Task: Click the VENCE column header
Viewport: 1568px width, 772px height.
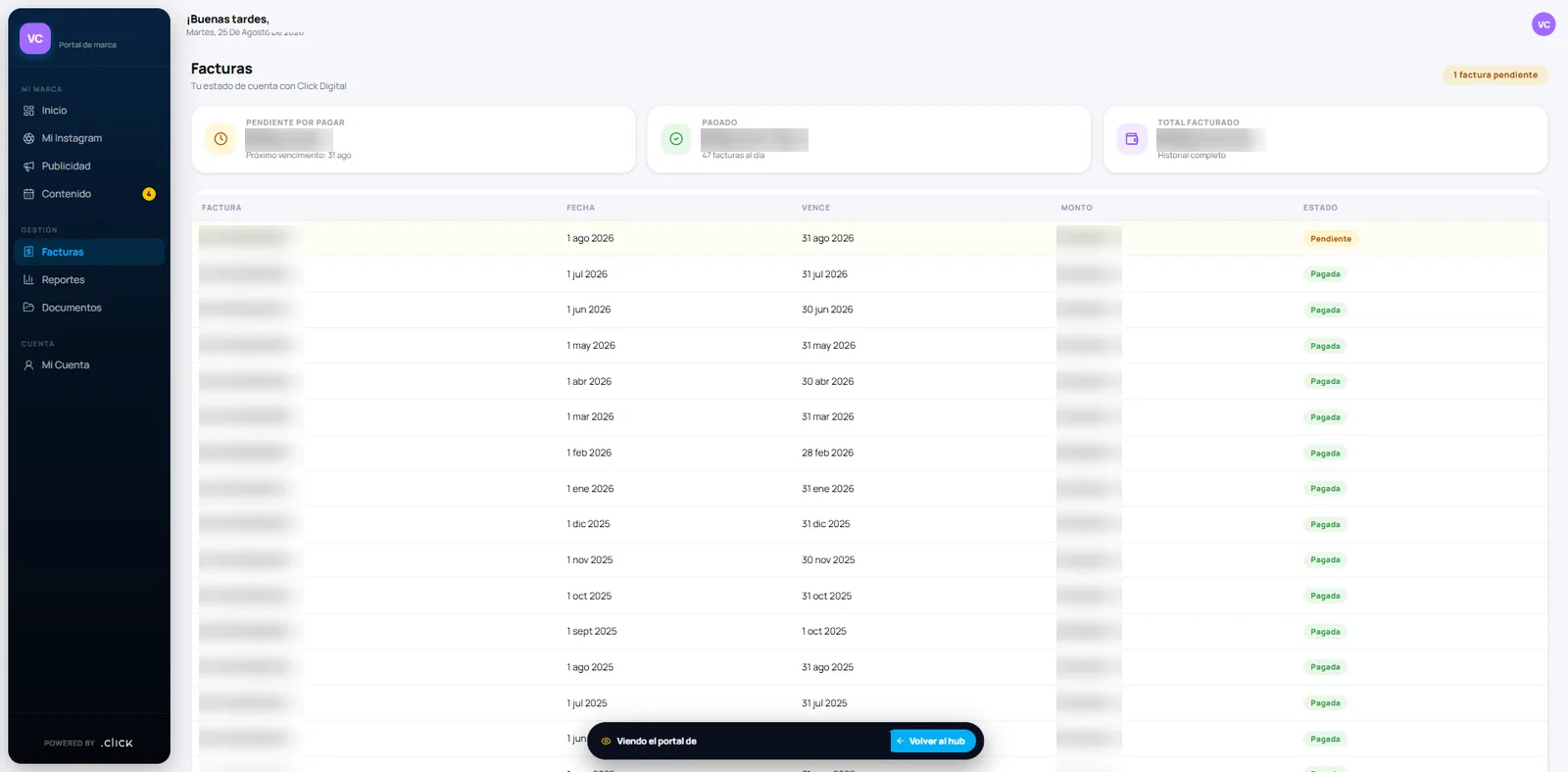Action: coord(815,208)
